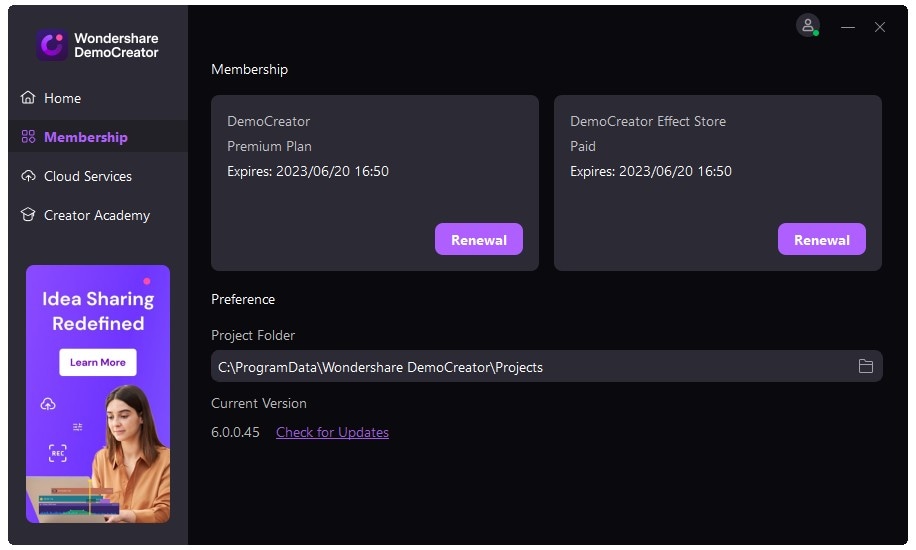The height and width of the screenshot is (550, 916).
Task: Click the Learn More banner button
Action: click(x=98, y=362)
